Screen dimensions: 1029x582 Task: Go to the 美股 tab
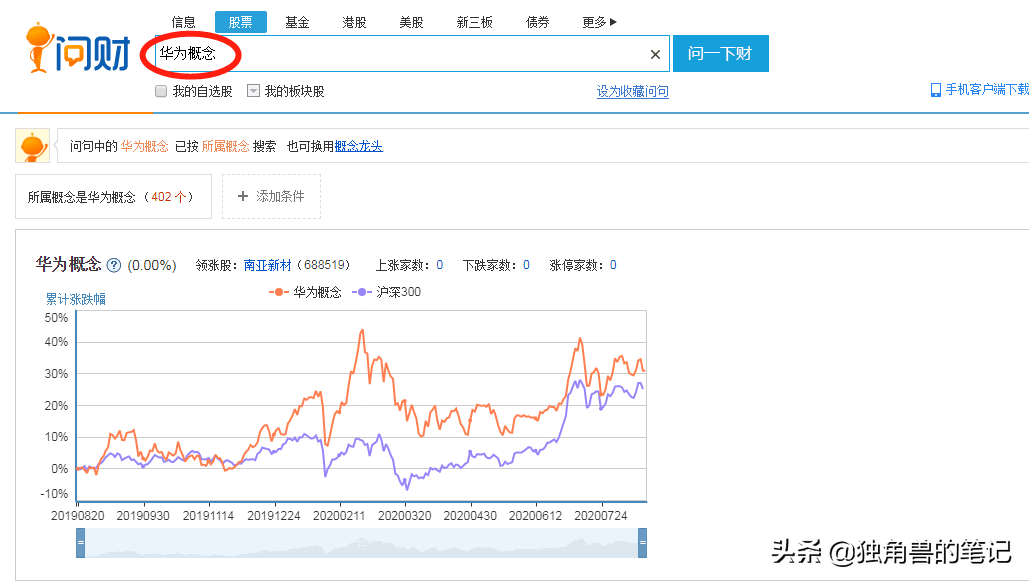tap(411, 22)
